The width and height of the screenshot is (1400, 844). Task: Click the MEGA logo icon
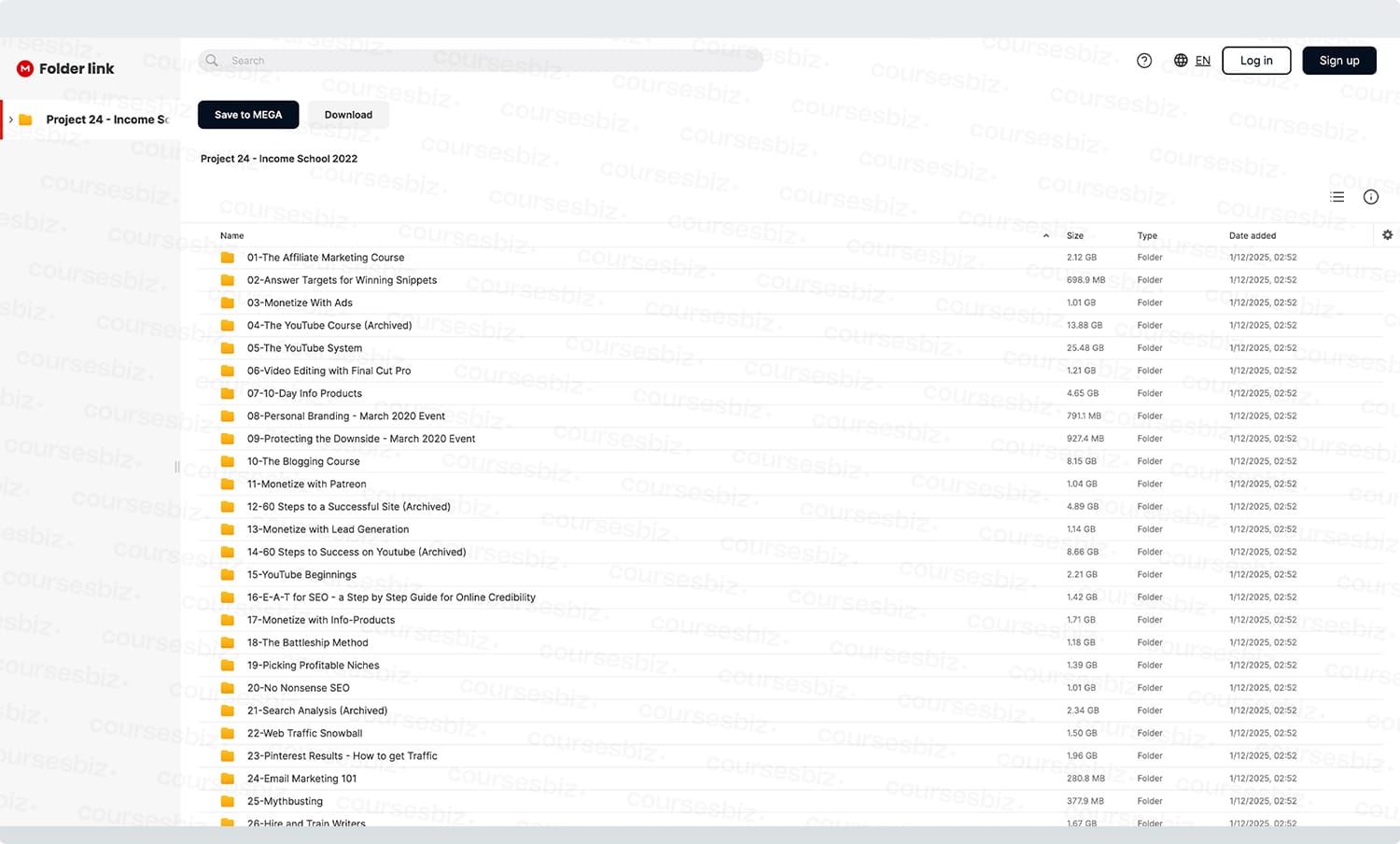coord(25,68)
